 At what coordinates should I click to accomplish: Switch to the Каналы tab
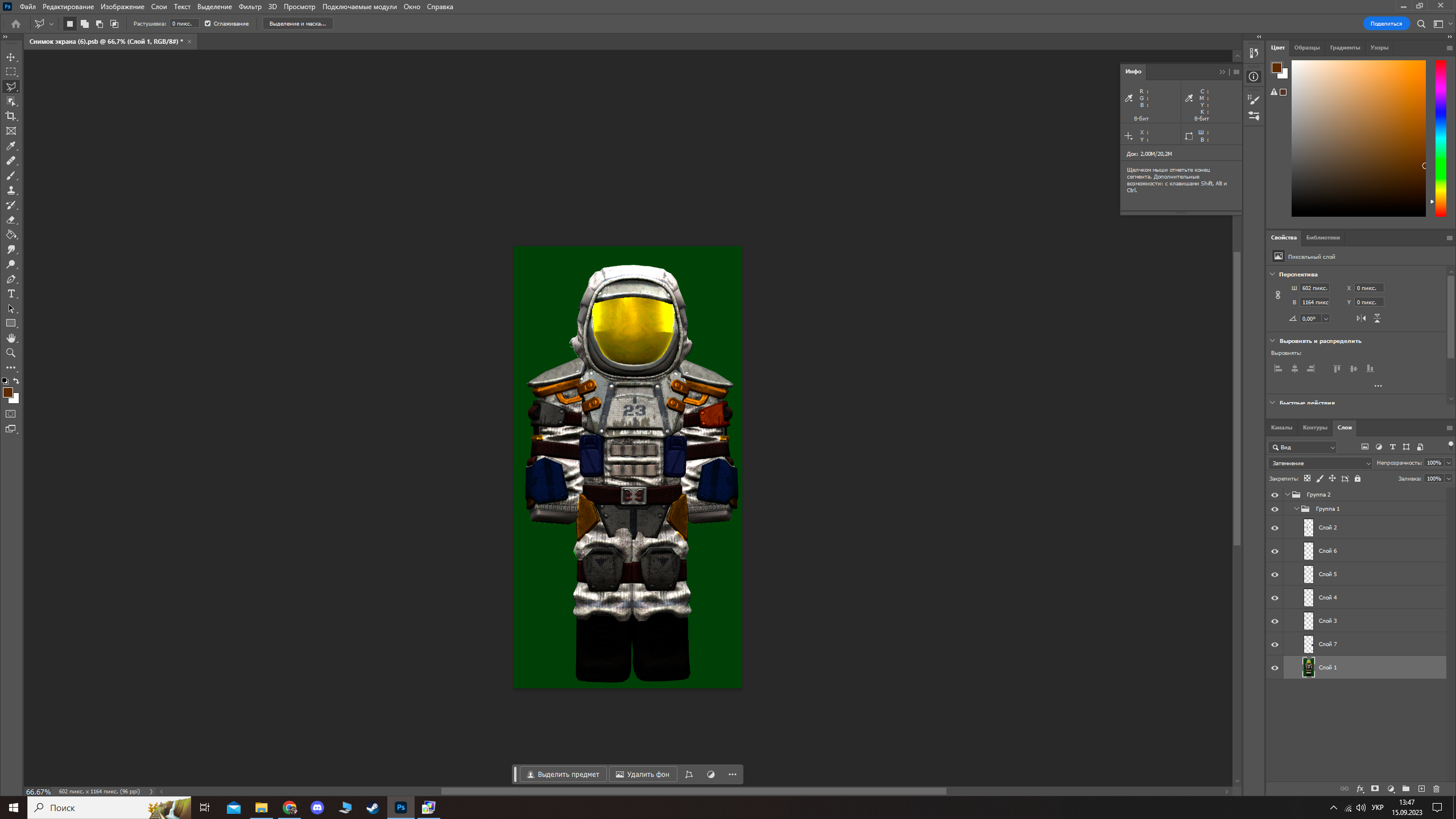pos(1281,428)
